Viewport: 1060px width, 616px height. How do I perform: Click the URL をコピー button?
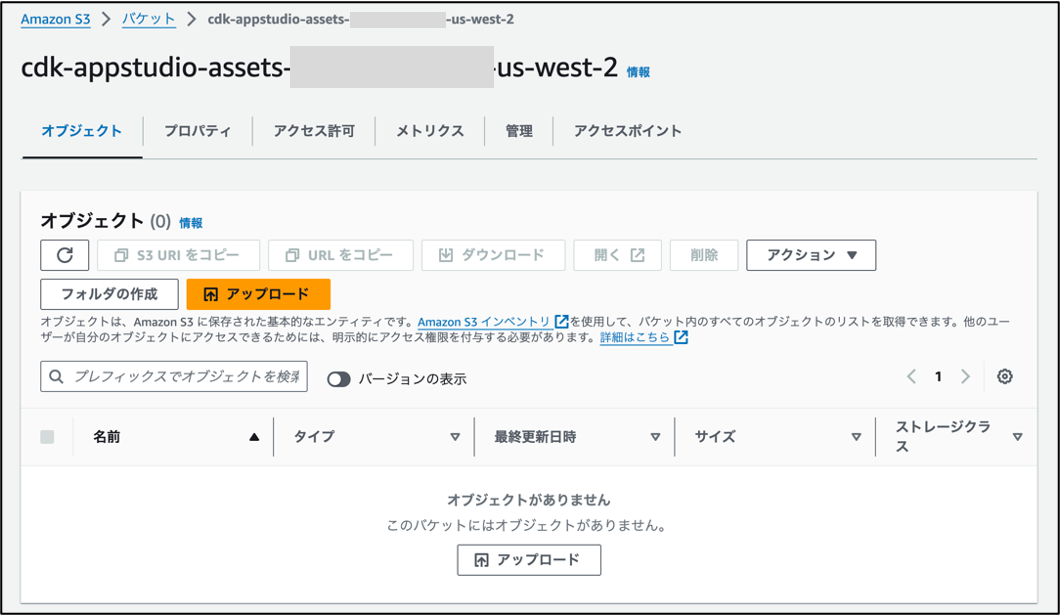341,255
